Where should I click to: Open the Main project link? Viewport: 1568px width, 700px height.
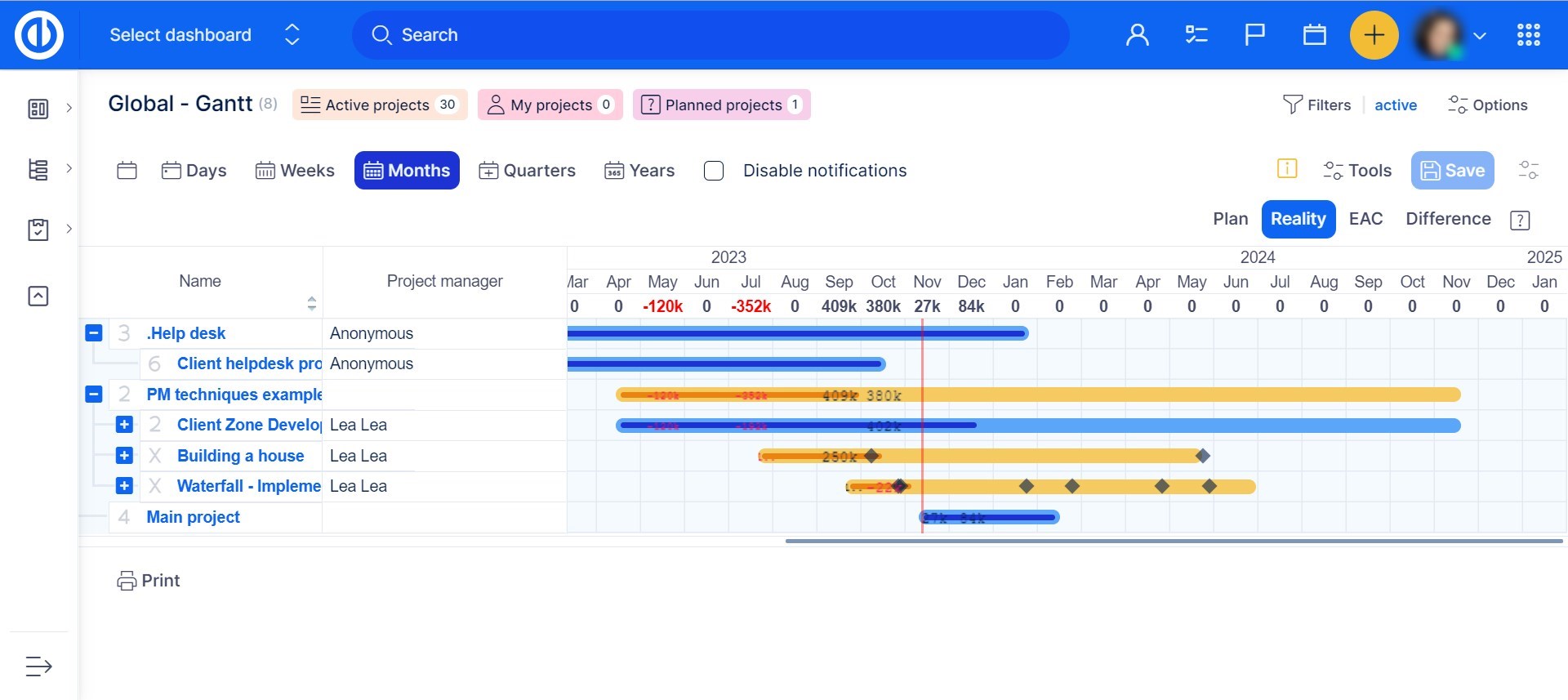pyautogui.click(x=193, y=517)
